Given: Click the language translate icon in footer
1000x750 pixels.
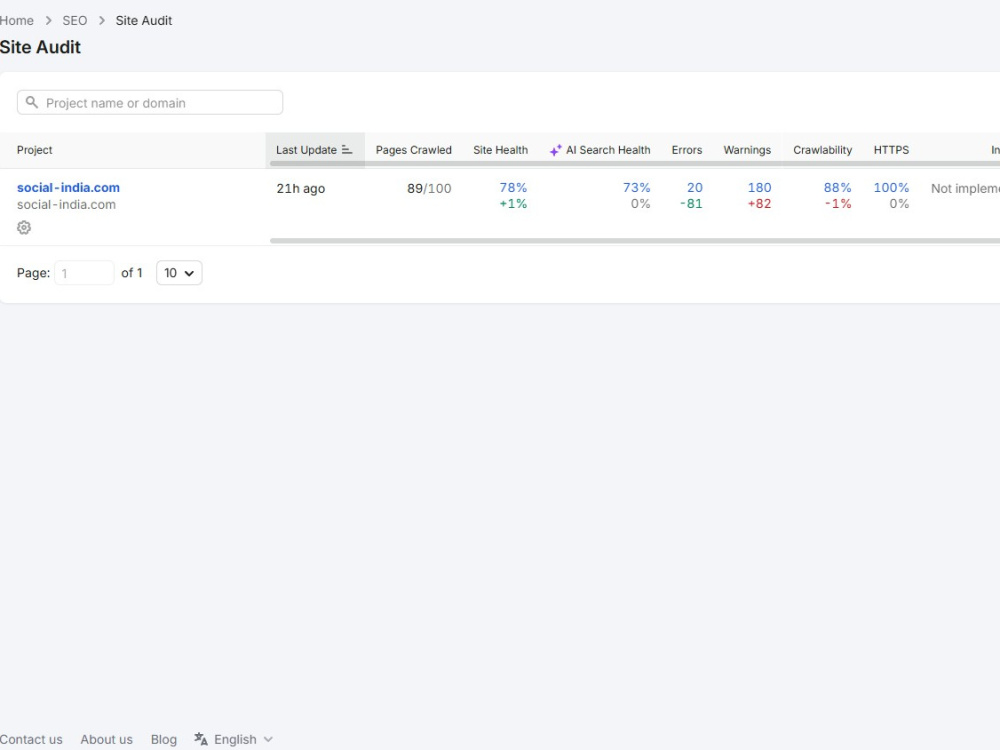Looking at the screenshot, I should pyautogui.click(x=201, y=739).
